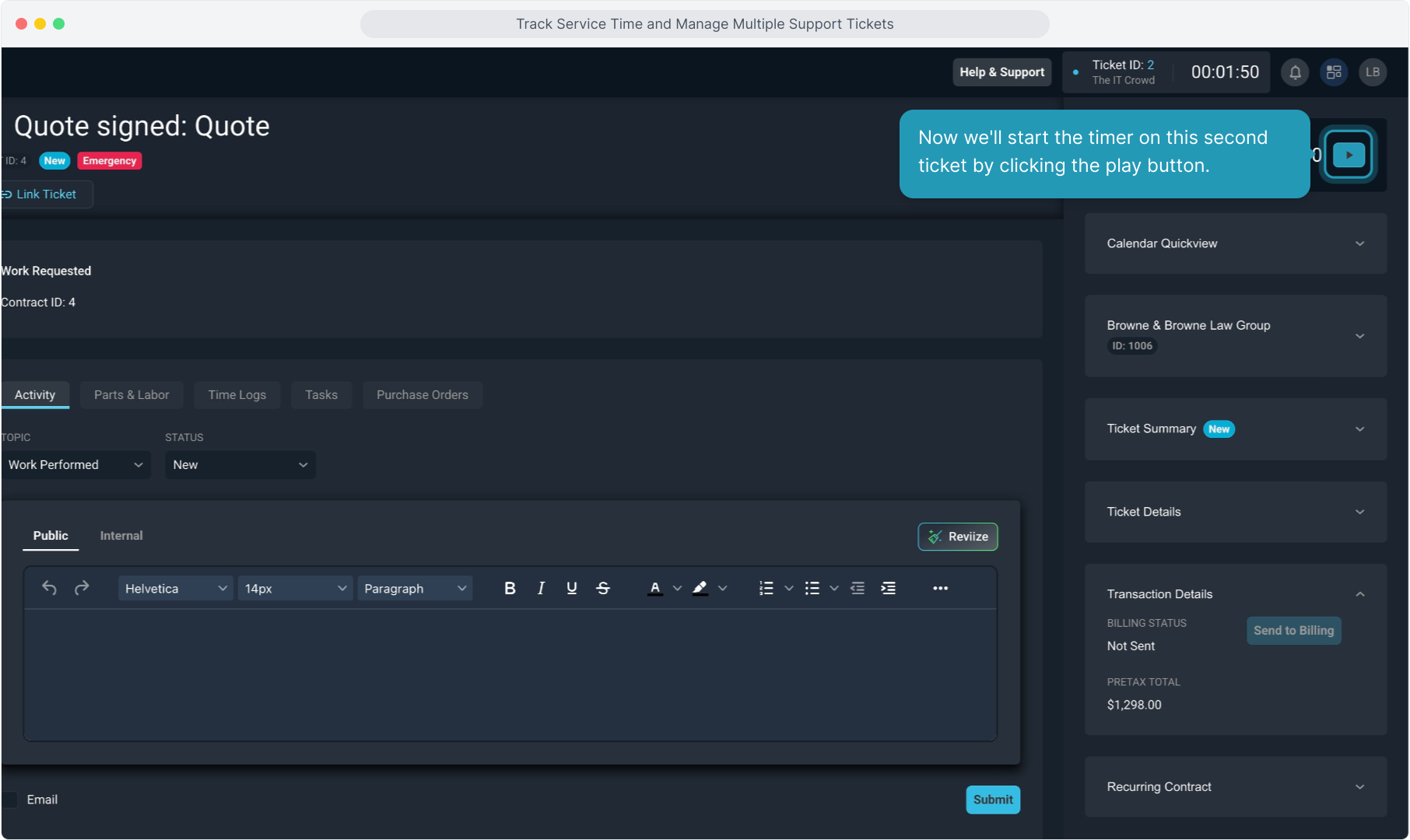Enable the Email checkbox

coord(10,800)
